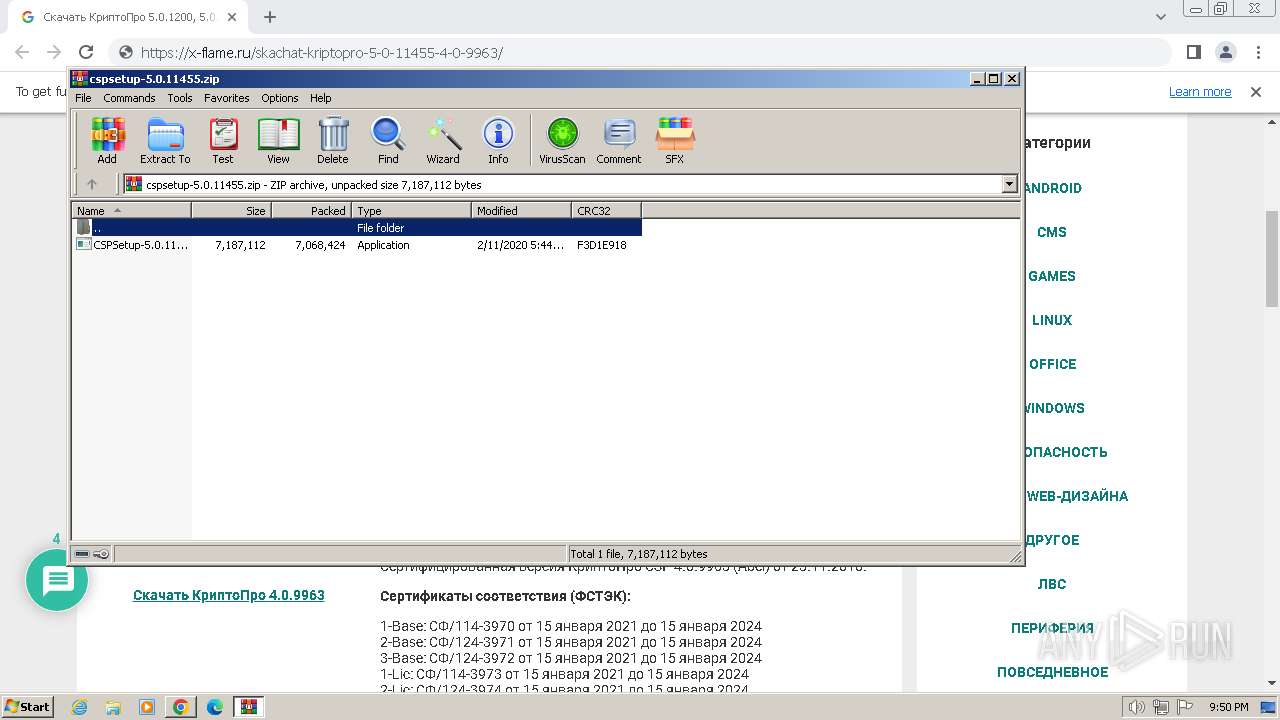Open the Favorites menu
This screenshot has height=720, width=1280.
[227, 98]
